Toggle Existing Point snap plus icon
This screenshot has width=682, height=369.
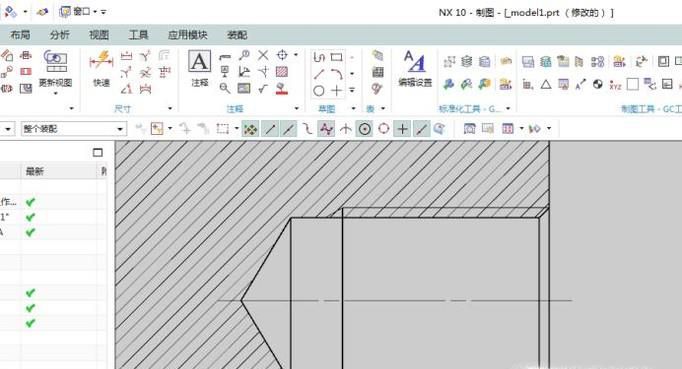[403, 129]
